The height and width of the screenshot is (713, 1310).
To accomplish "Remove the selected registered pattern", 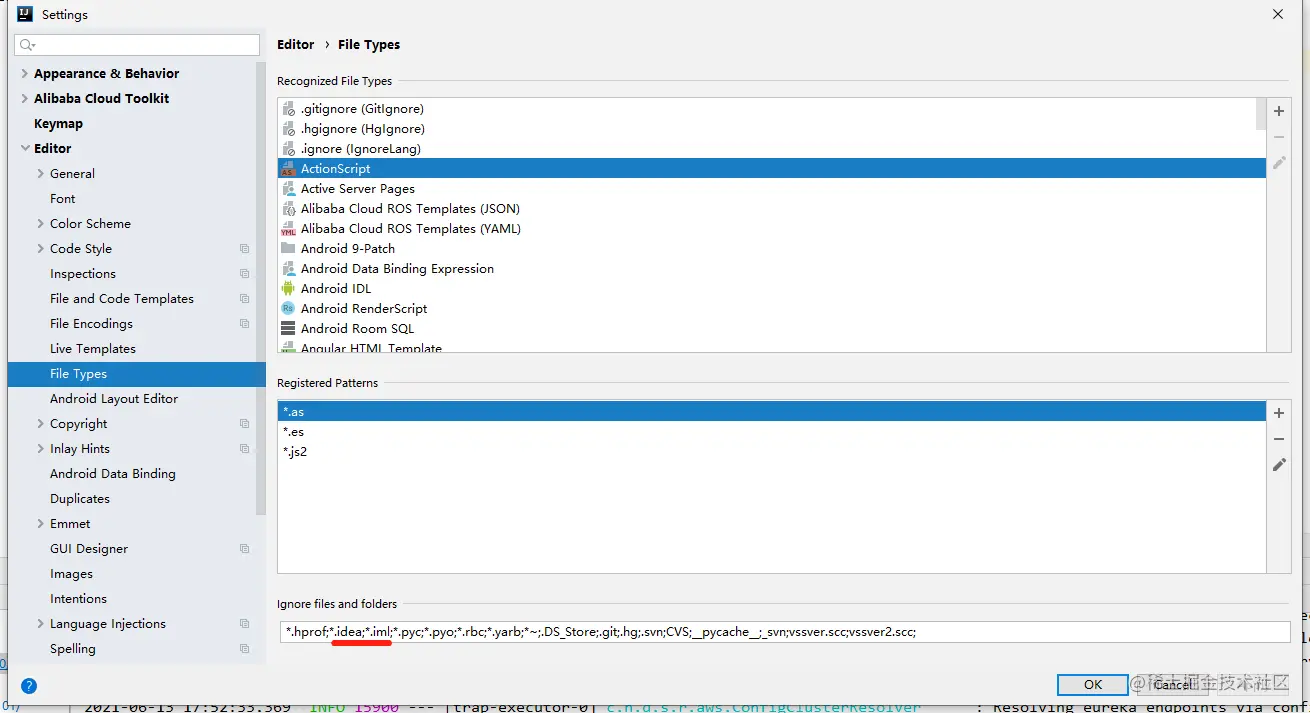I will [1279, 439].
